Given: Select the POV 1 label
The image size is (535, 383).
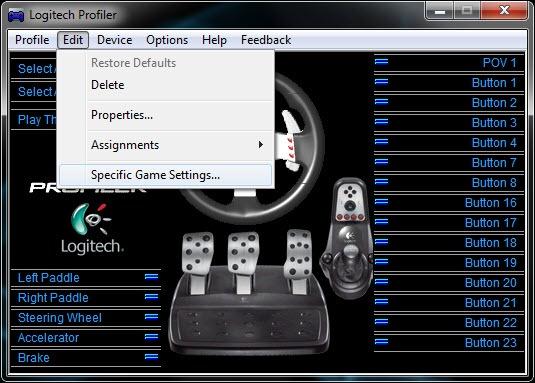Looking at the screenshot, I should tap(499, 63).
